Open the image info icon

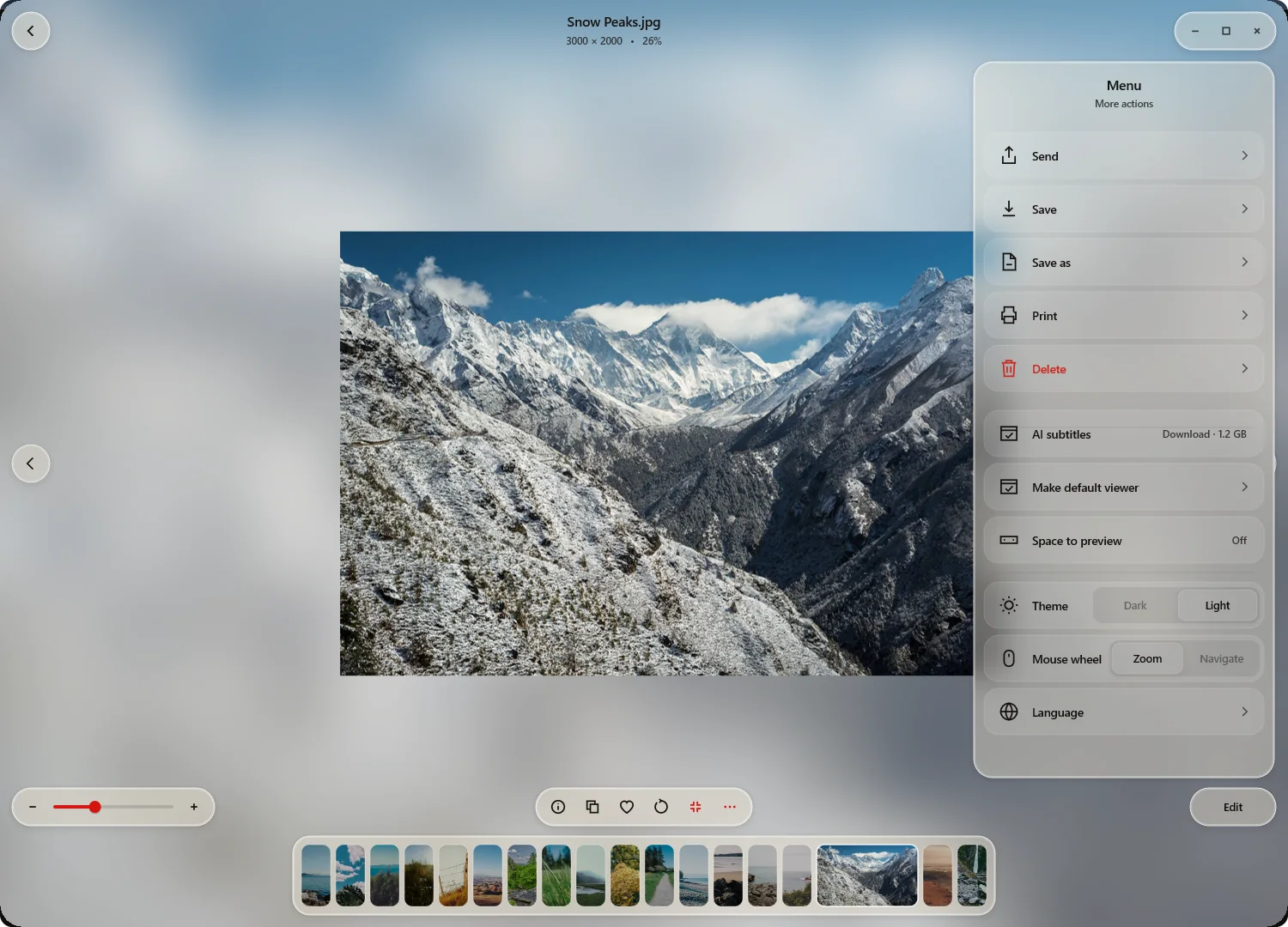coord(558,807)
